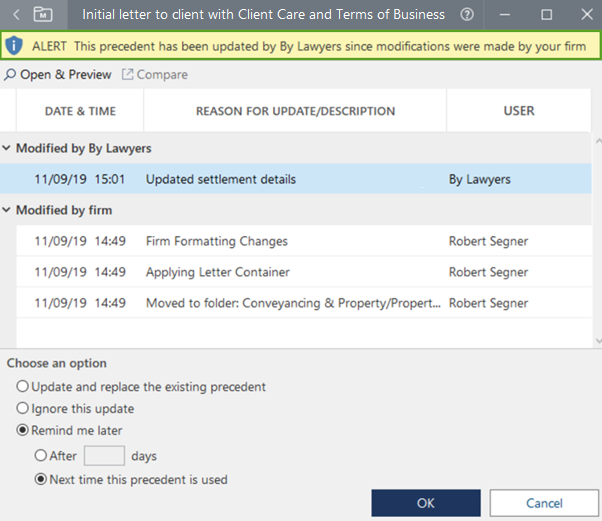This screenshot has height=521, width=602.
Task: Maximize the precedent dialog window
Action: (546, 15)
